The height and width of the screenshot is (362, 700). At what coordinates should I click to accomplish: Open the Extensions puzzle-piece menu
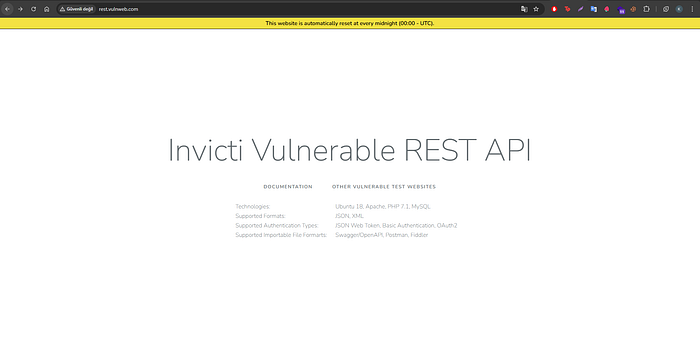pos(646,9)
